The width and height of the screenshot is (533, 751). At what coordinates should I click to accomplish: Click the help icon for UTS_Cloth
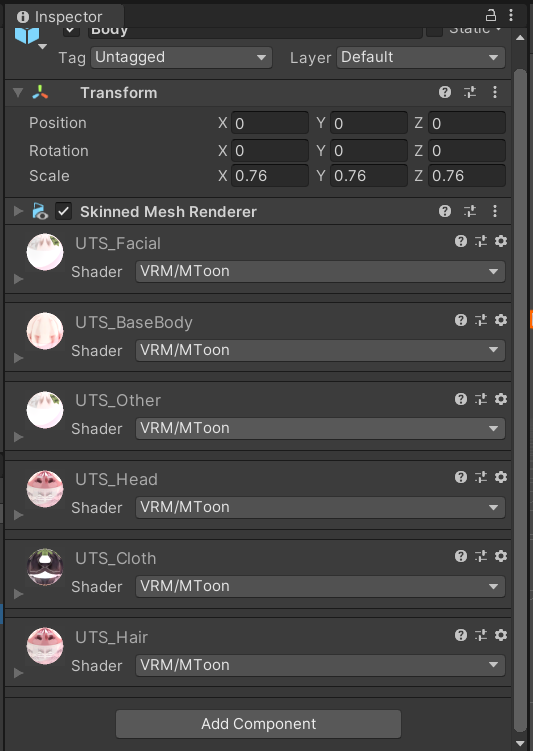coord(461,556)
